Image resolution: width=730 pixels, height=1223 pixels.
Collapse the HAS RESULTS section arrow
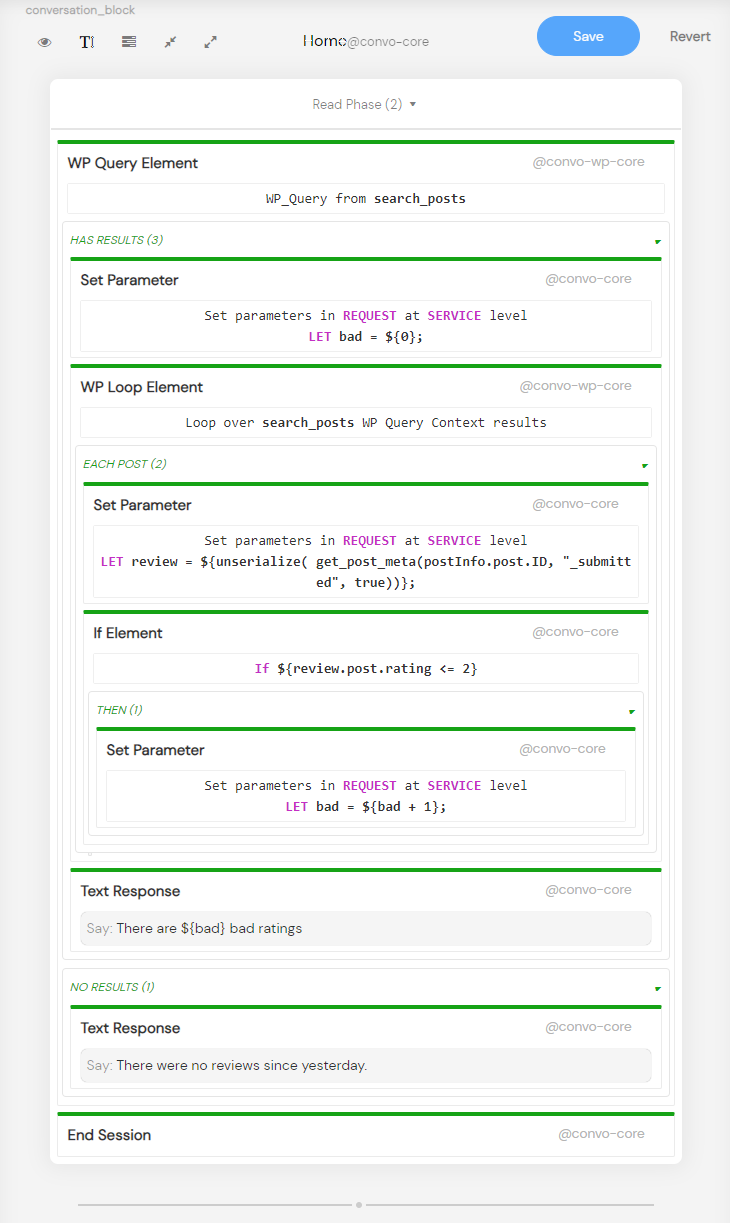[x=657, y=241]
